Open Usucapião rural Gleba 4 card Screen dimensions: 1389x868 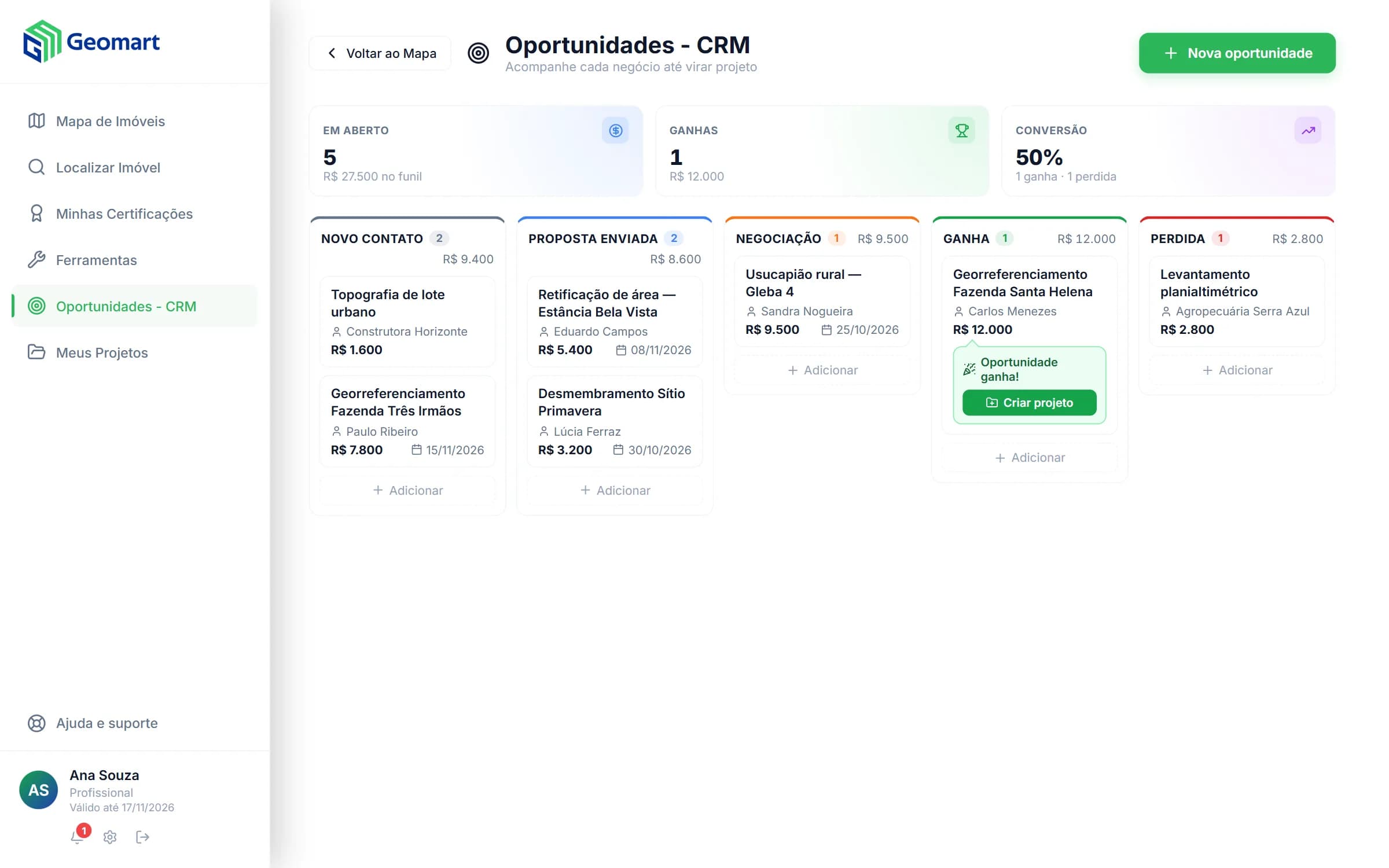tap(822, 301)
